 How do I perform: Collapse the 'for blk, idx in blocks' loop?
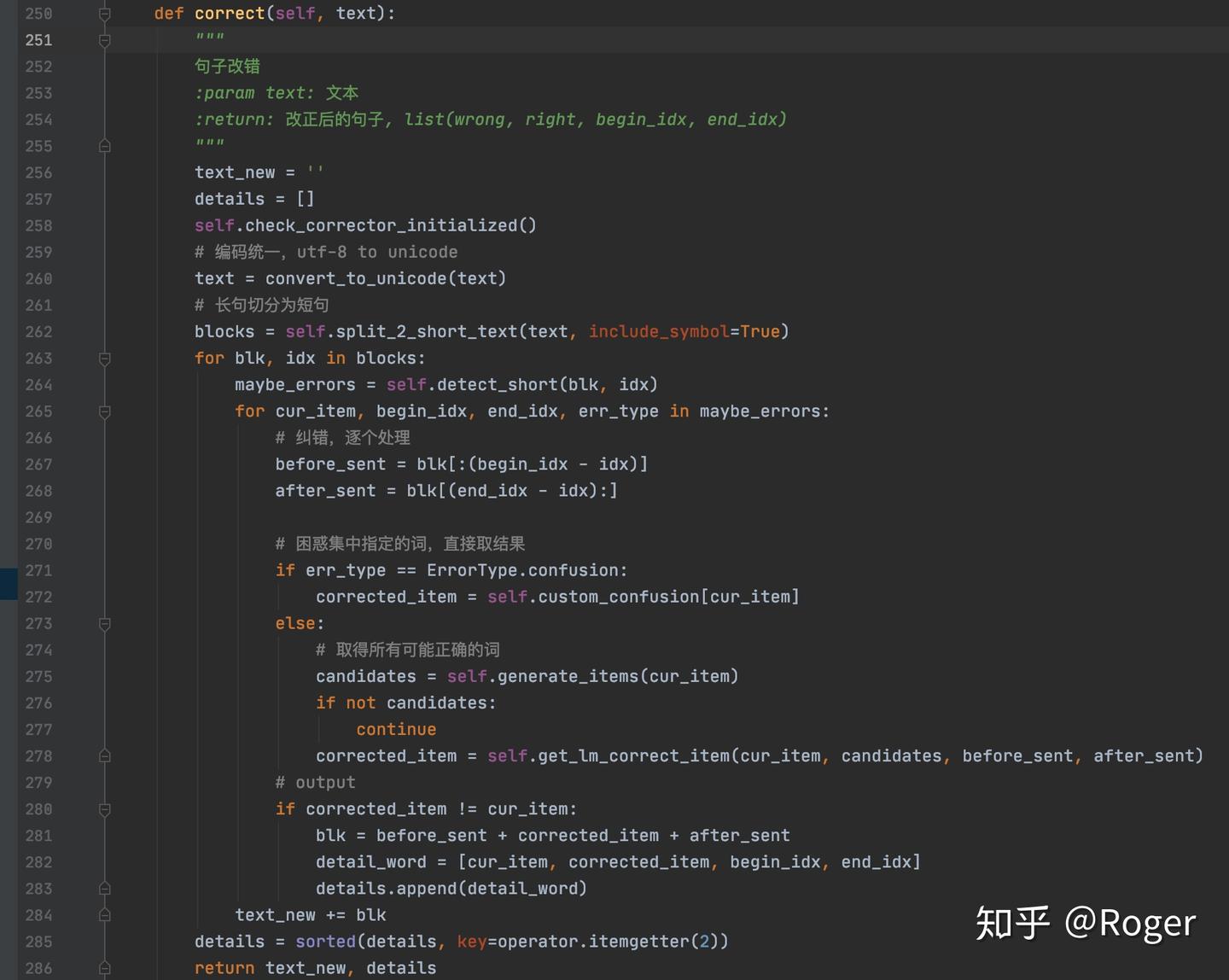pyautogui.click(x=104, y=359)
